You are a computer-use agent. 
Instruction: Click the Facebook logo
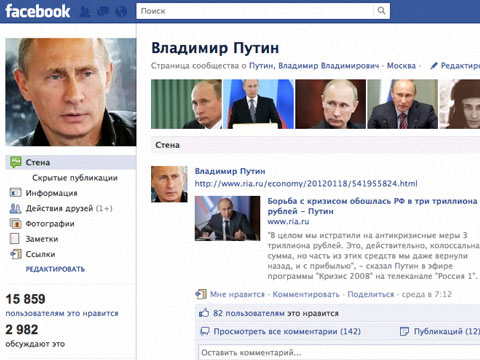tap(38, 11)
